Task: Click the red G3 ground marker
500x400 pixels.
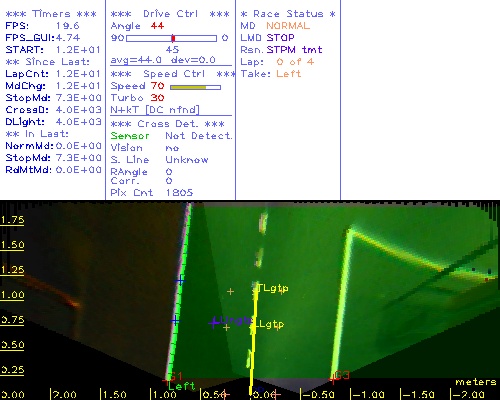Action: [x=332, y=379]
